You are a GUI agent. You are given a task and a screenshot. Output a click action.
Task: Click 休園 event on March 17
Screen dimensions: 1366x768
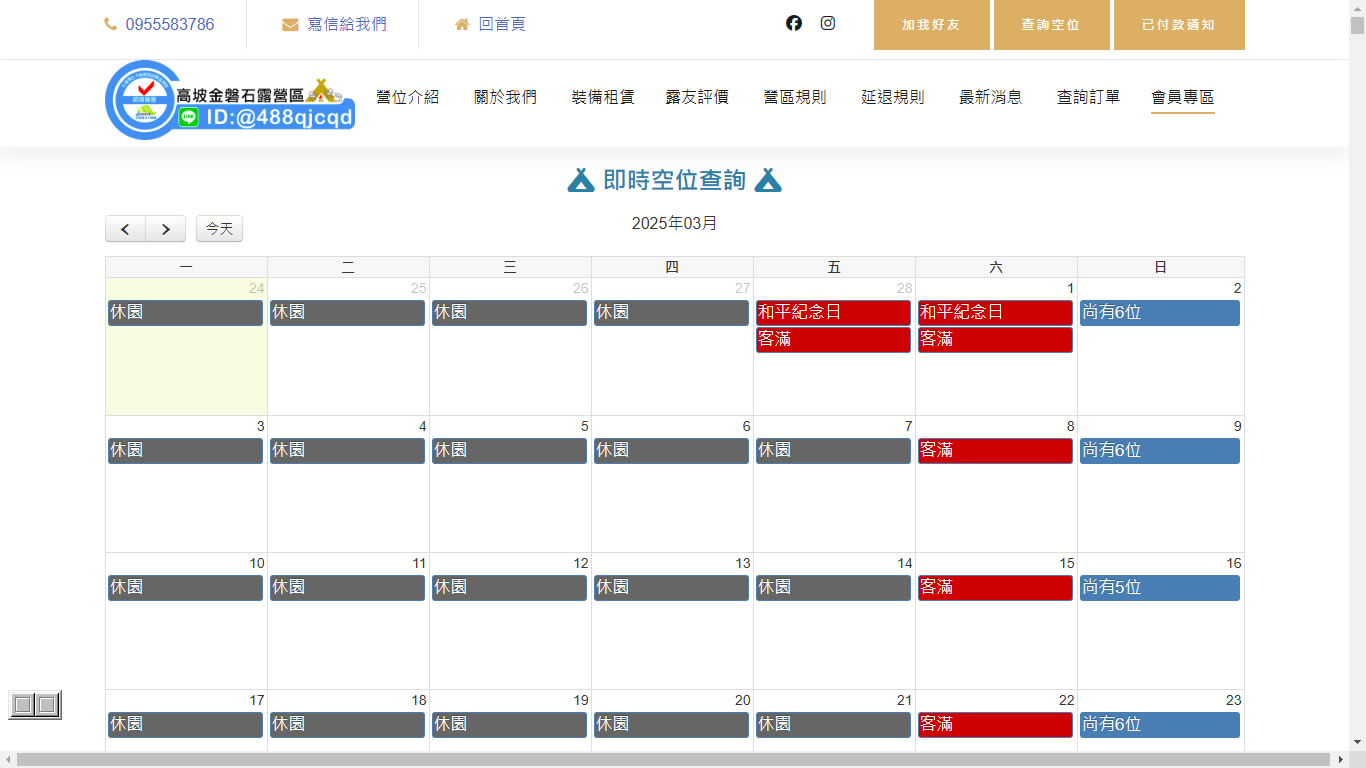point(186,725)
